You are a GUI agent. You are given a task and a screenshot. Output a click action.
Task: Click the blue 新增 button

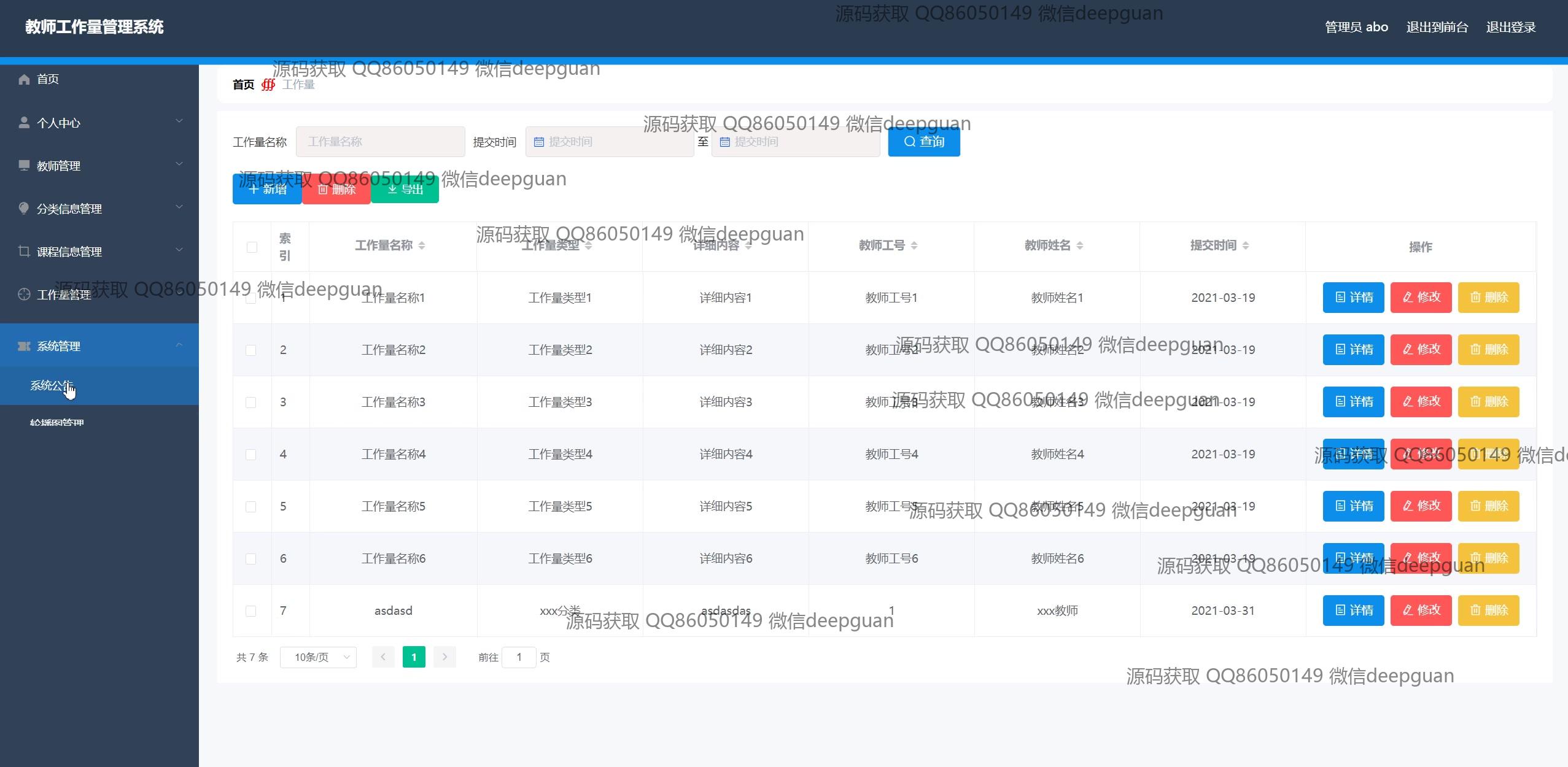[267, 189]
